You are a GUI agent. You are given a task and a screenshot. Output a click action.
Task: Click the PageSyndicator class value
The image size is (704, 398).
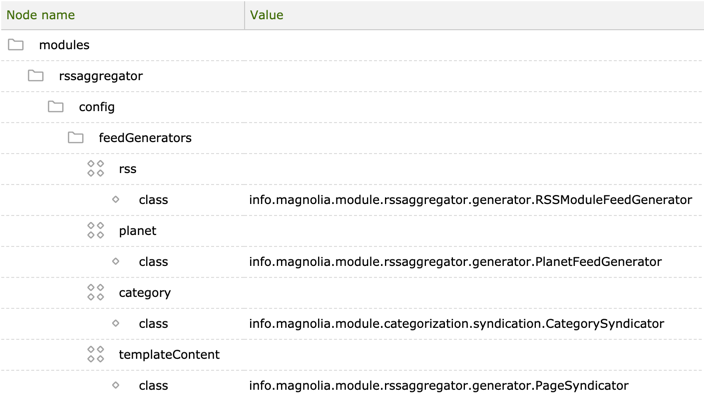coord(439,386)
